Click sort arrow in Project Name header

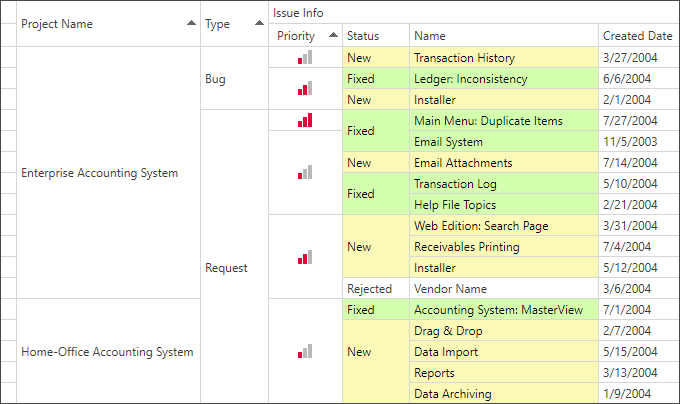click(x=191, y=23)
